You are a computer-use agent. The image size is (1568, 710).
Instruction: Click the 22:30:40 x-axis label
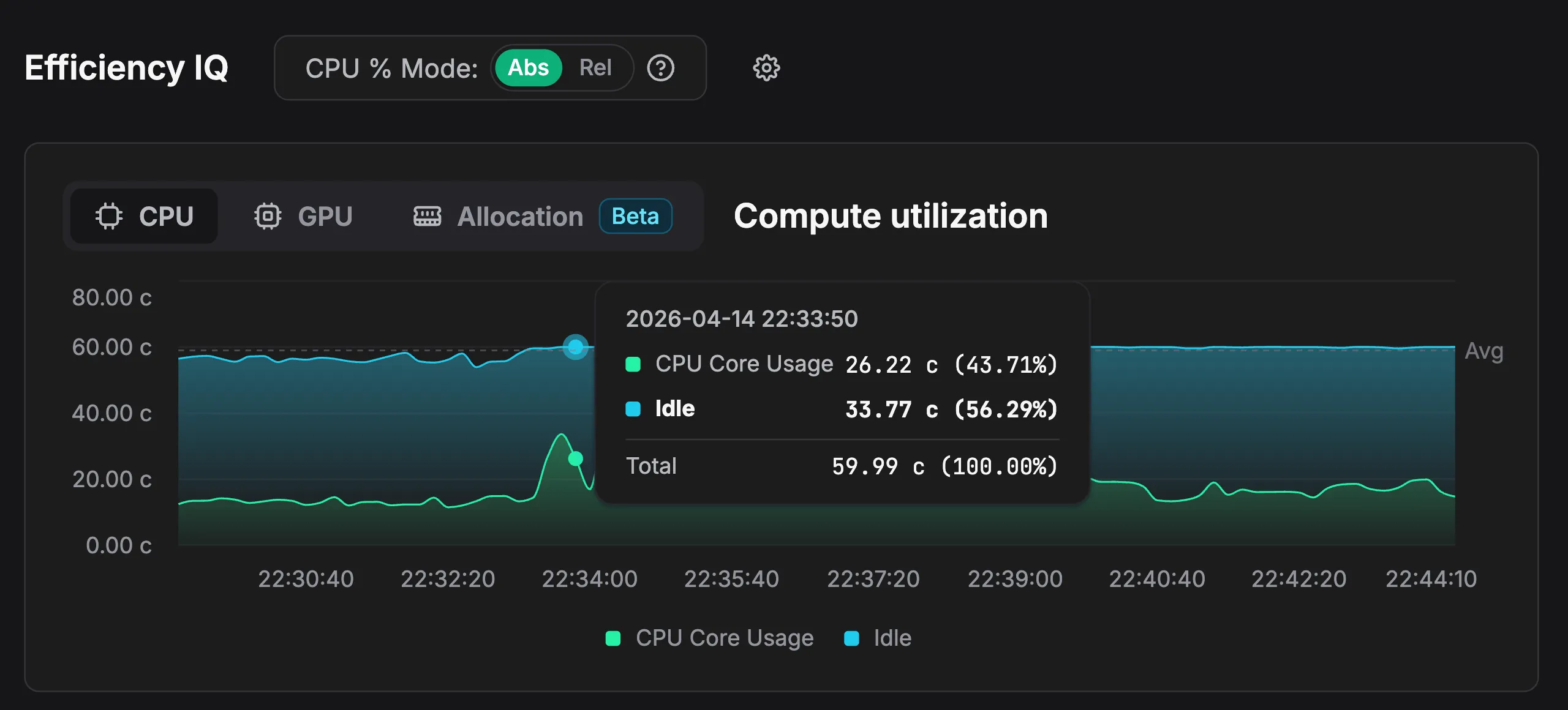tap(306, 579)
